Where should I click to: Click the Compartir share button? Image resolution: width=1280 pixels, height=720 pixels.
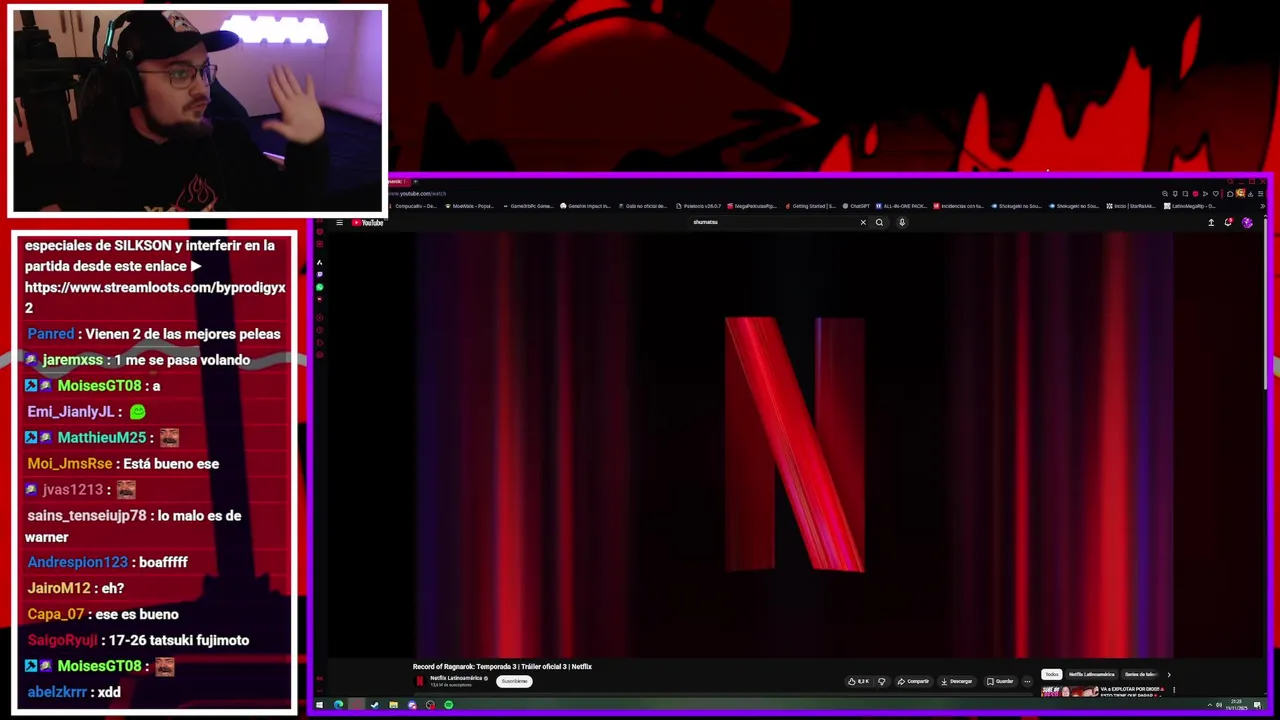click(x=913, y=681)
